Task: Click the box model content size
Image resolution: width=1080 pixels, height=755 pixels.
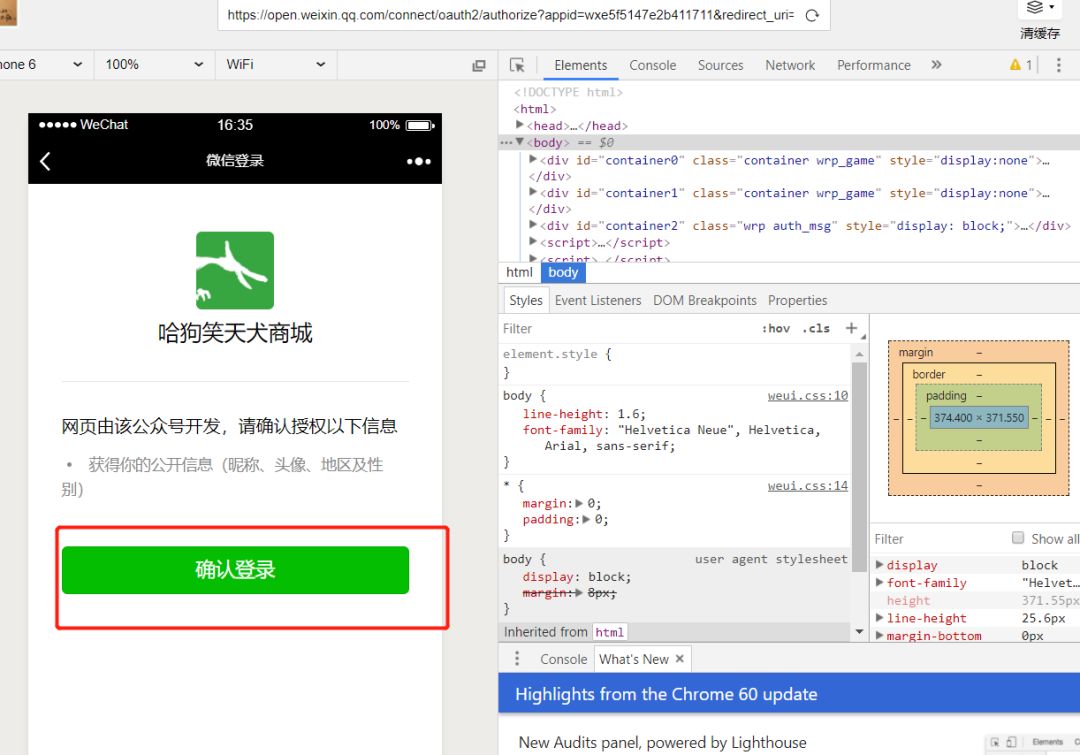Action: (x=979, y=417)
